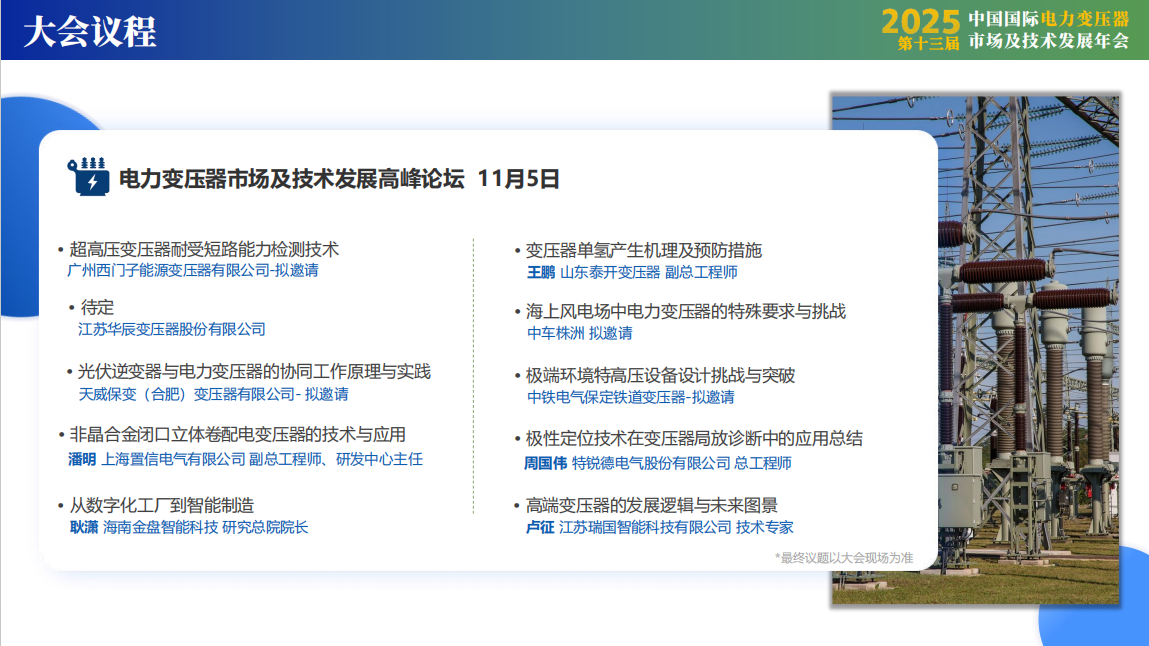Click 江苏华辰变压器股份有限公司 company line
This screenshot has width=1149, height=646.
click(x=172, y=330)
